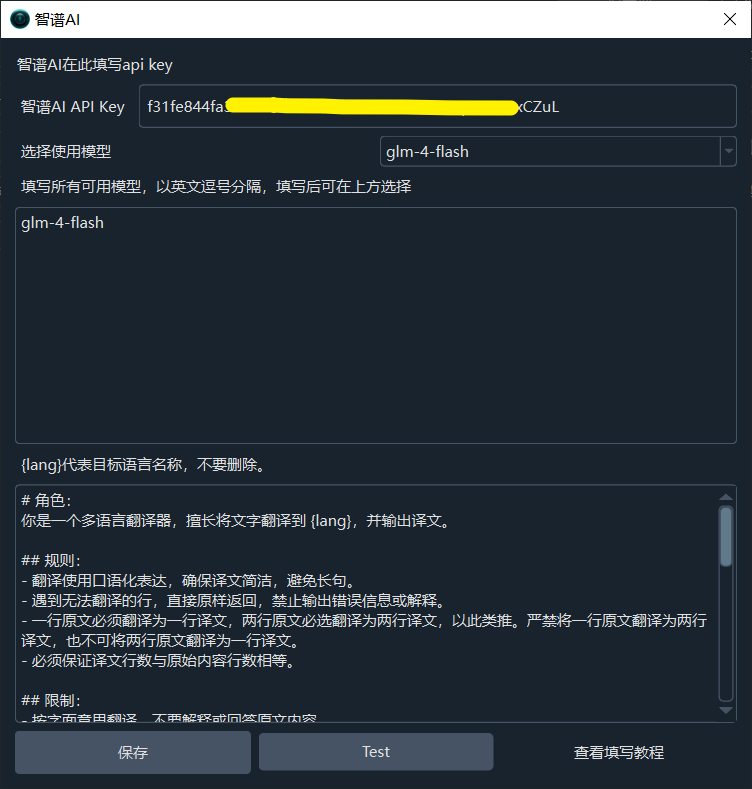Image resolution: width=752 pixels, height=789 pixels.
Task: Click the scrollbar track below the thumb
Action: tap(726, 634)
